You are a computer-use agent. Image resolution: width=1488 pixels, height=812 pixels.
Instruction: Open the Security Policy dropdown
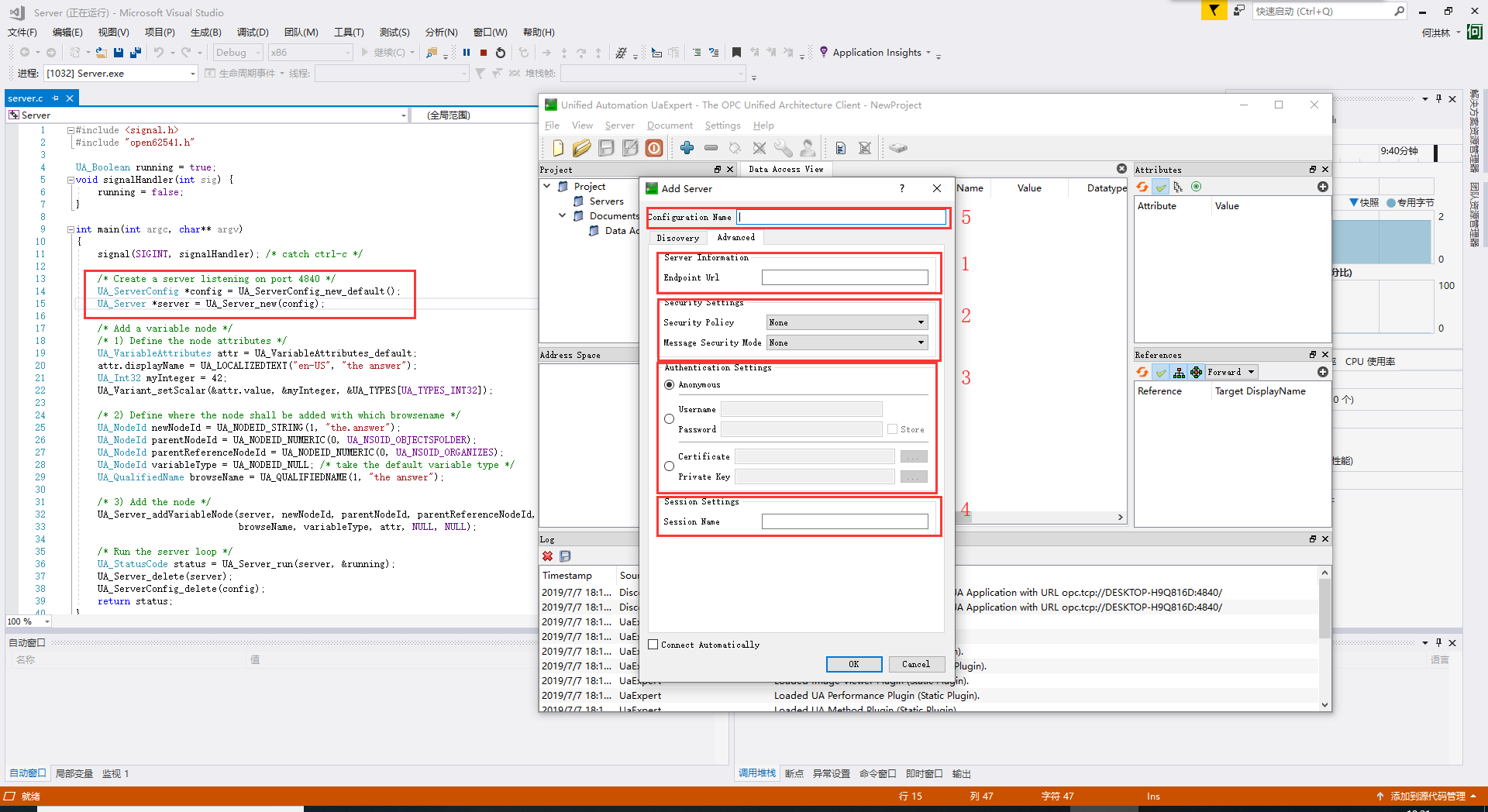pyautogui.click(x=847, y=322)
